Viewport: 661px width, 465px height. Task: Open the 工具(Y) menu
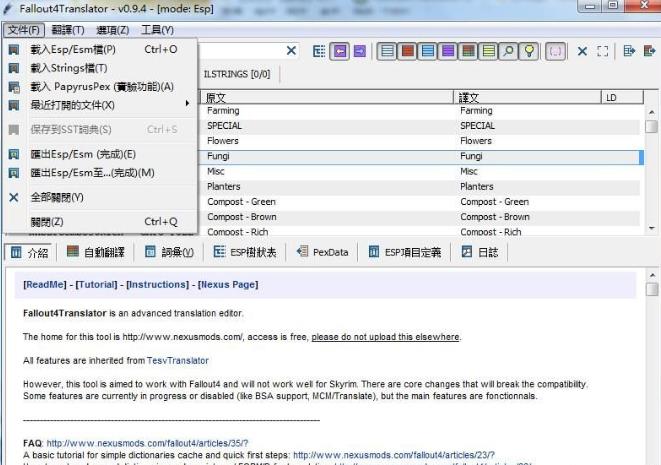pyautogui.click(x=157, y=30)
